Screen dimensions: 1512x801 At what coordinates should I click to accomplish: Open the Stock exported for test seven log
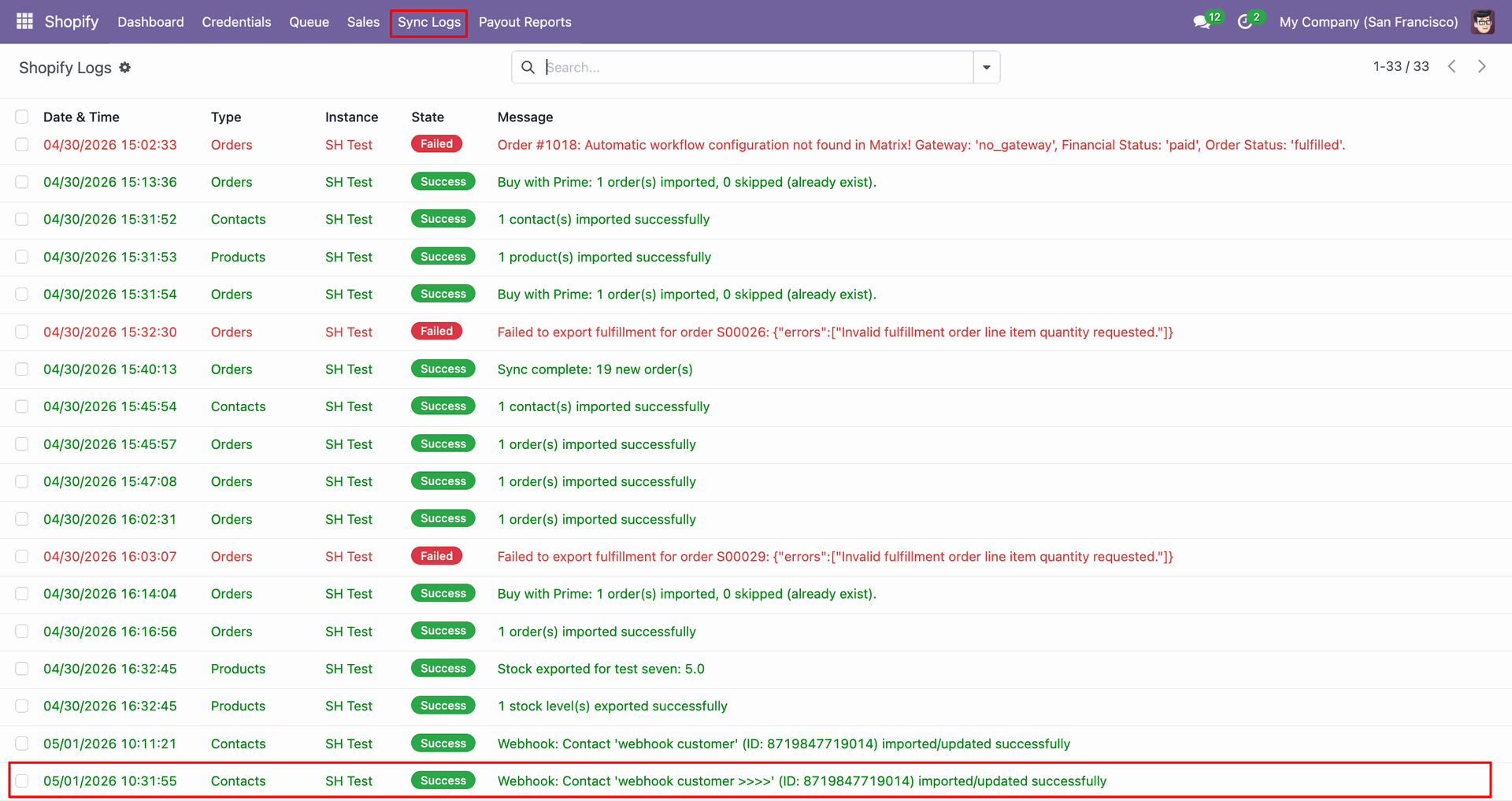(x=601, y=669)
